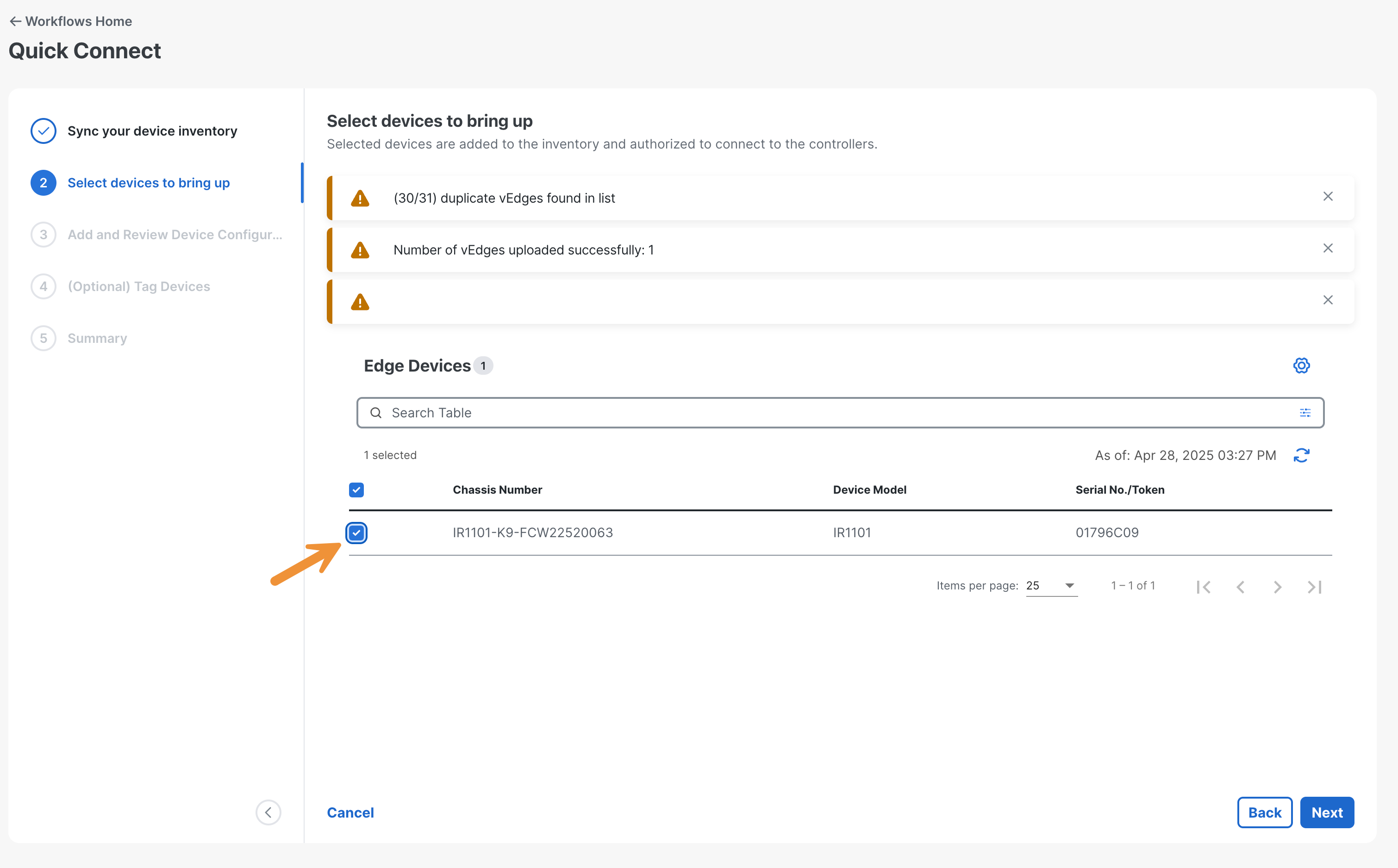Click serial token 01796C09
Screen dimensions: 1398x868
pyautogui.click(x=1107, y=533)
